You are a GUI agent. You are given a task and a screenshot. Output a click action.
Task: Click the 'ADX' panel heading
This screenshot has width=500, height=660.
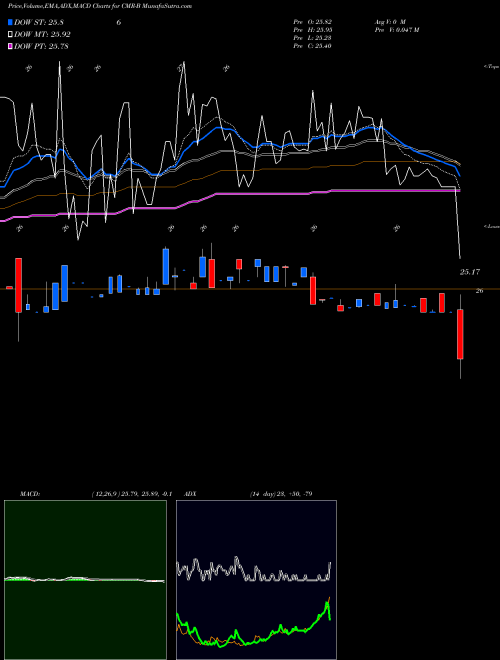click(x=190, y=494)
